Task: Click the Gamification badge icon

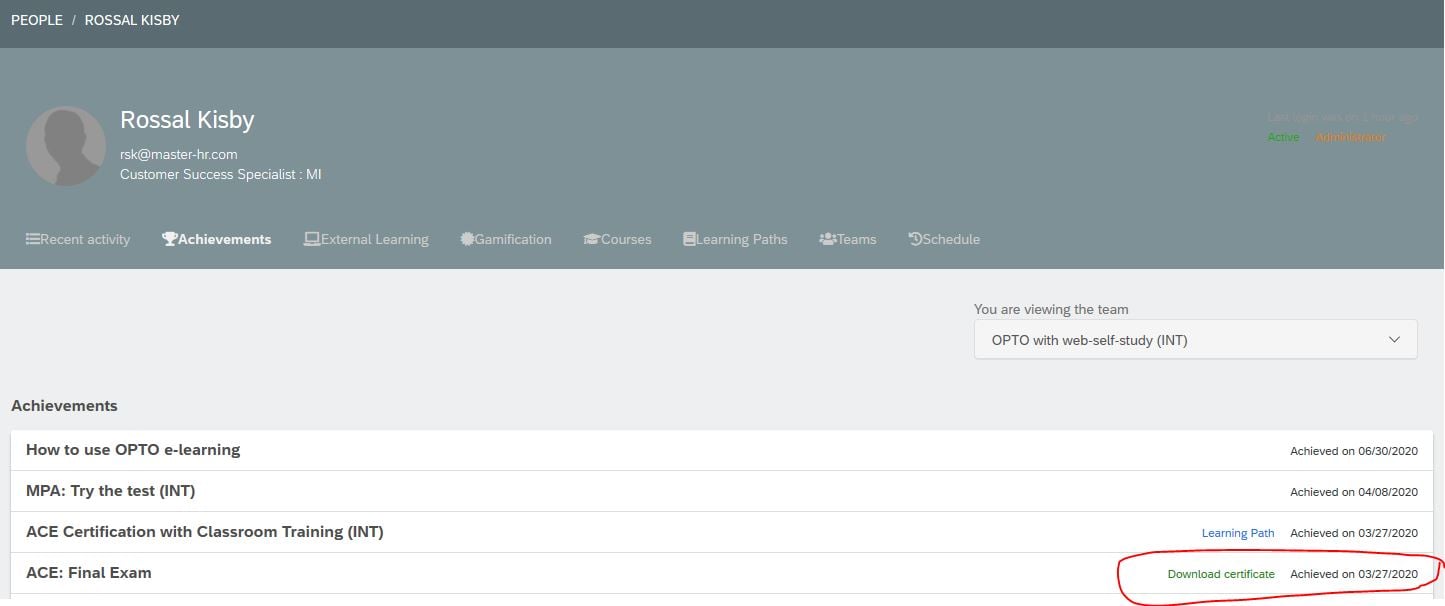Action: [467, 240]
